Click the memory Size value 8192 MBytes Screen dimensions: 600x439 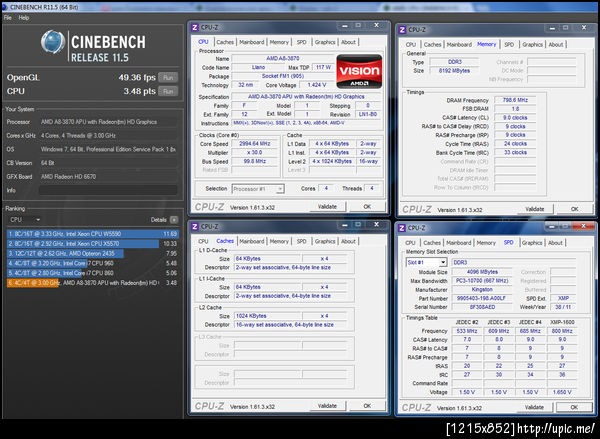454,70
